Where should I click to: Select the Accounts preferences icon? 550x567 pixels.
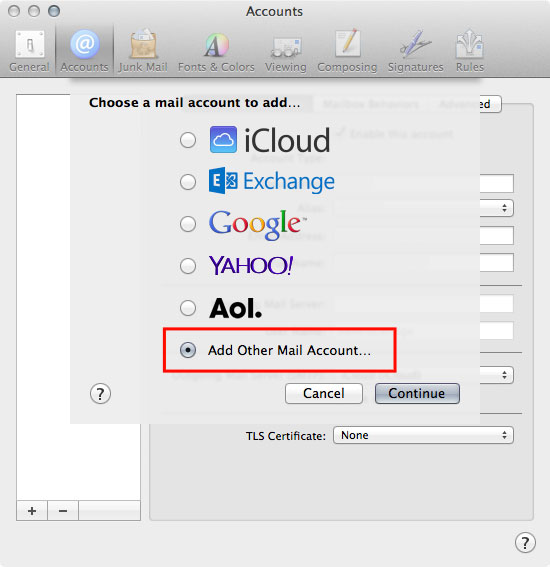coord(85,51)
